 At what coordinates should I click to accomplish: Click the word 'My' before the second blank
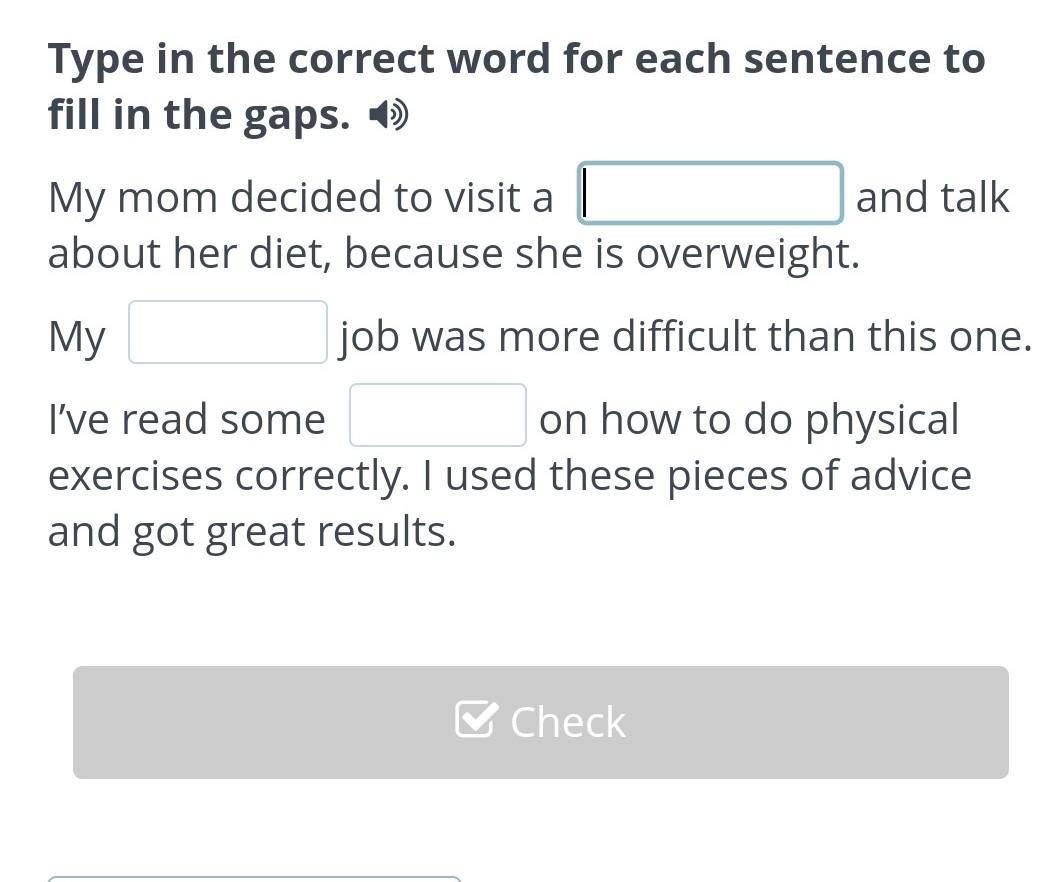(x=77, y=337)
